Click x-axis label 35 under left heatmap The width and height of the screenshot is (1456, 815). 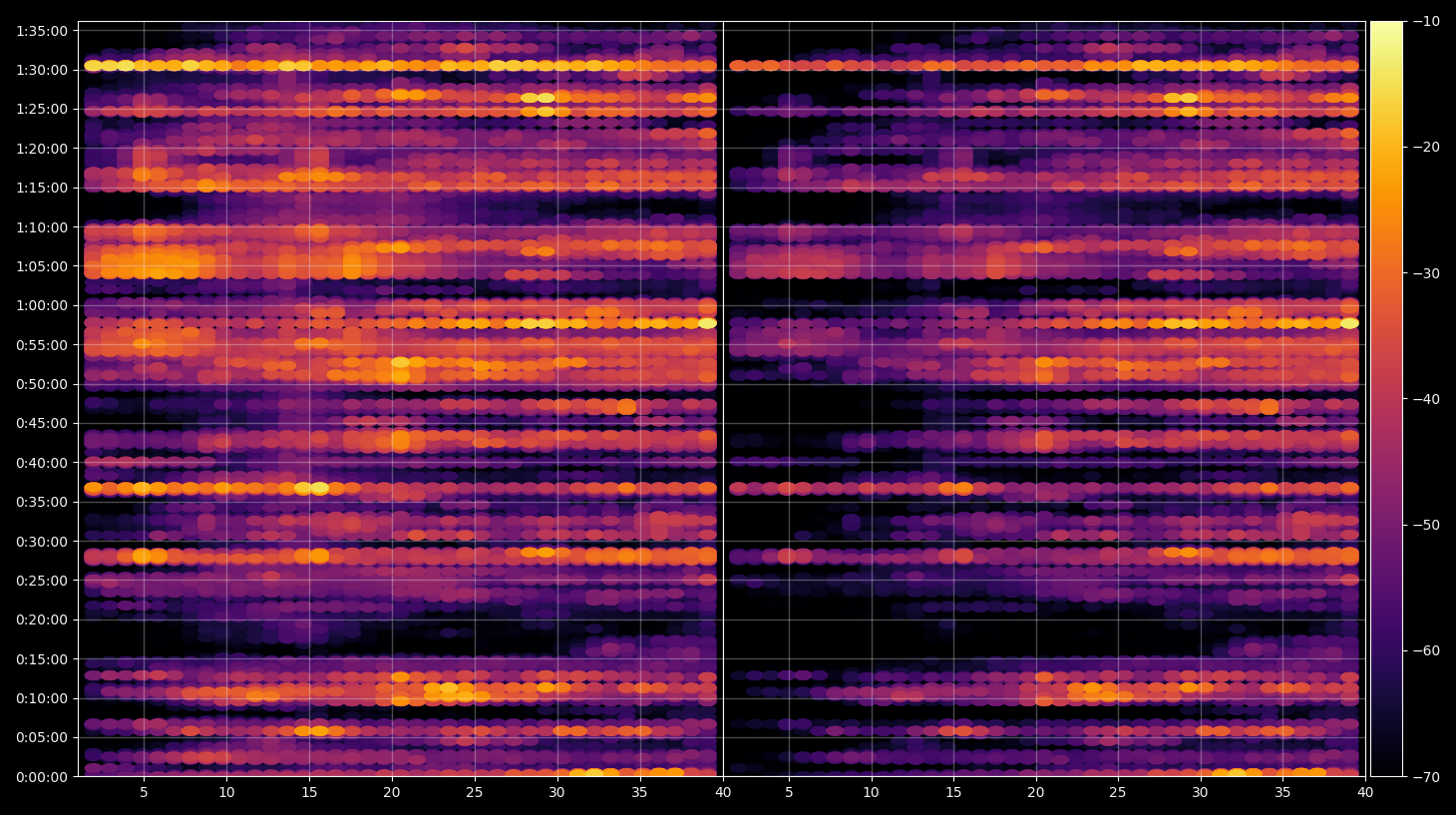click(640, 793)
